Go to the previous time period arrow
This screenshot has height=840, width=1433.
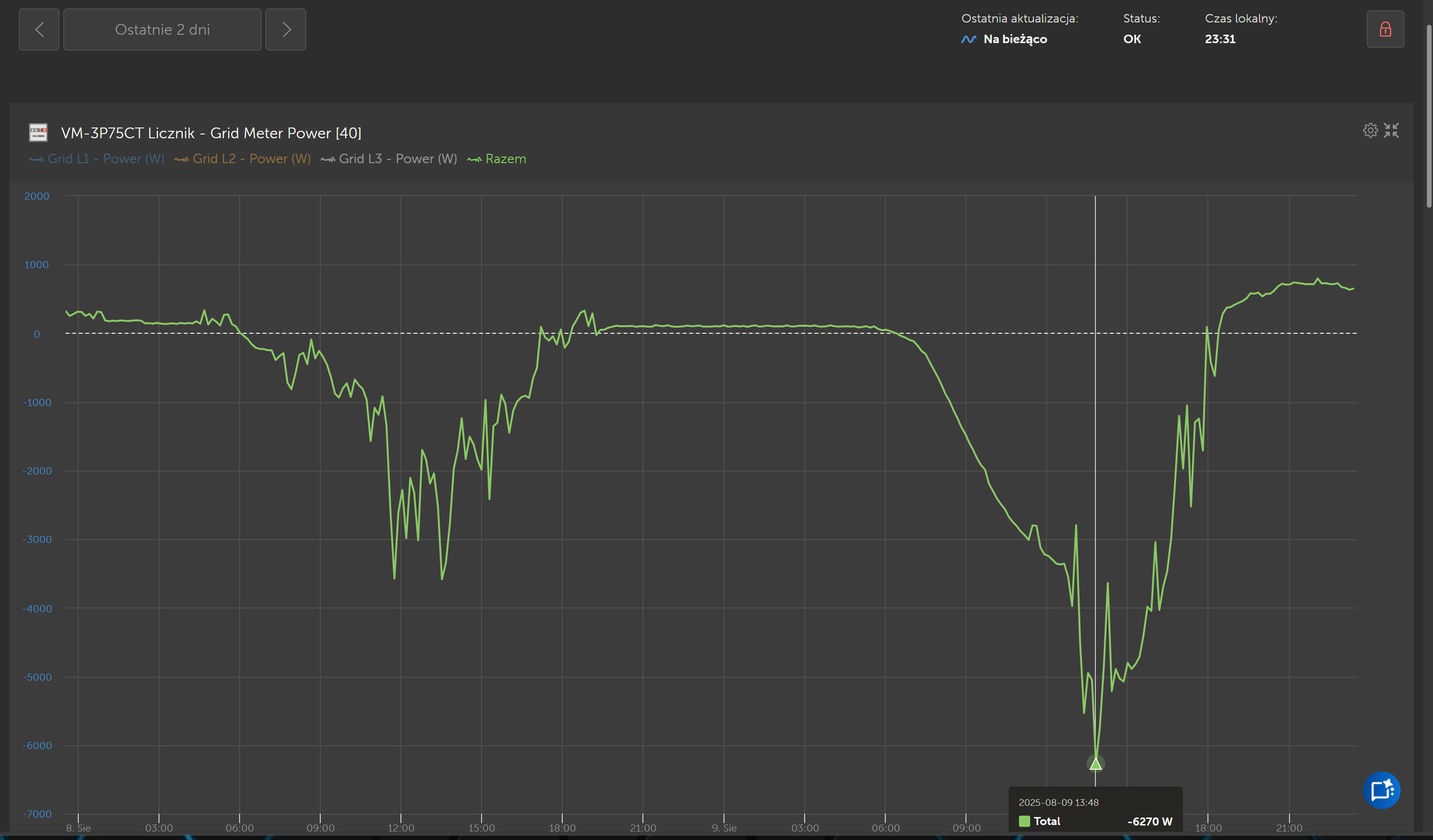tap(39, 30)
